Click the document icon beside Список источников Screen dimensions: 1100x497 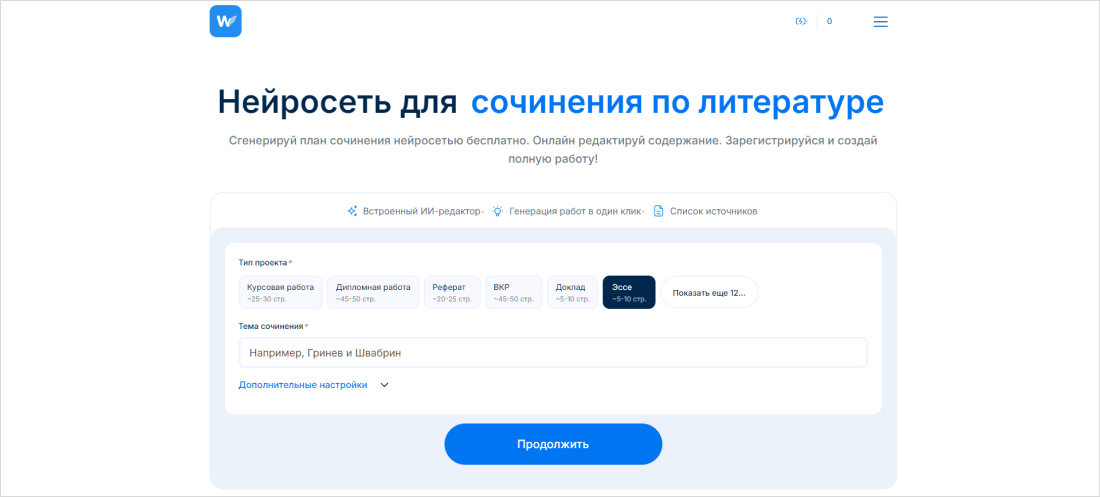pyautogui.click(x=658, y=211)
